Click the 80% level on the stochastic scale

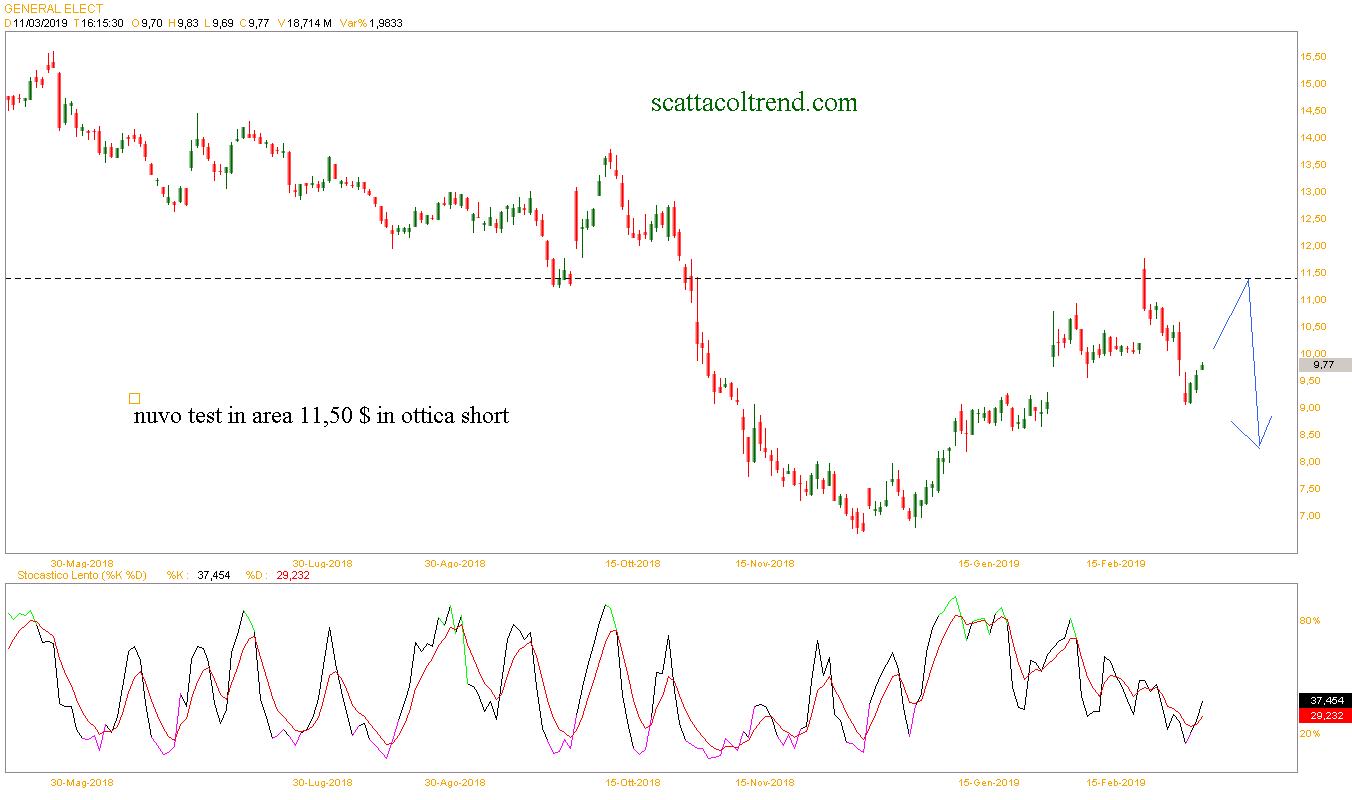click(1309, 621)
